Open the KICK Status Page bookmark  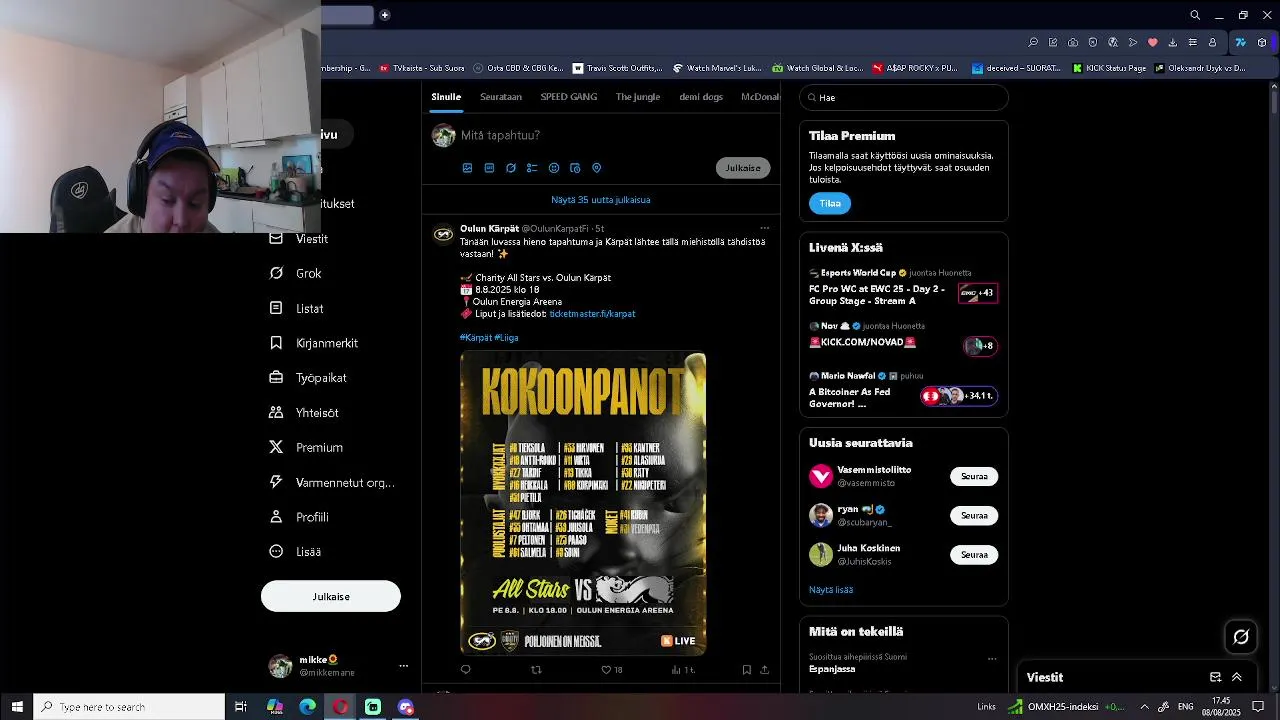tap(1109, 68)
